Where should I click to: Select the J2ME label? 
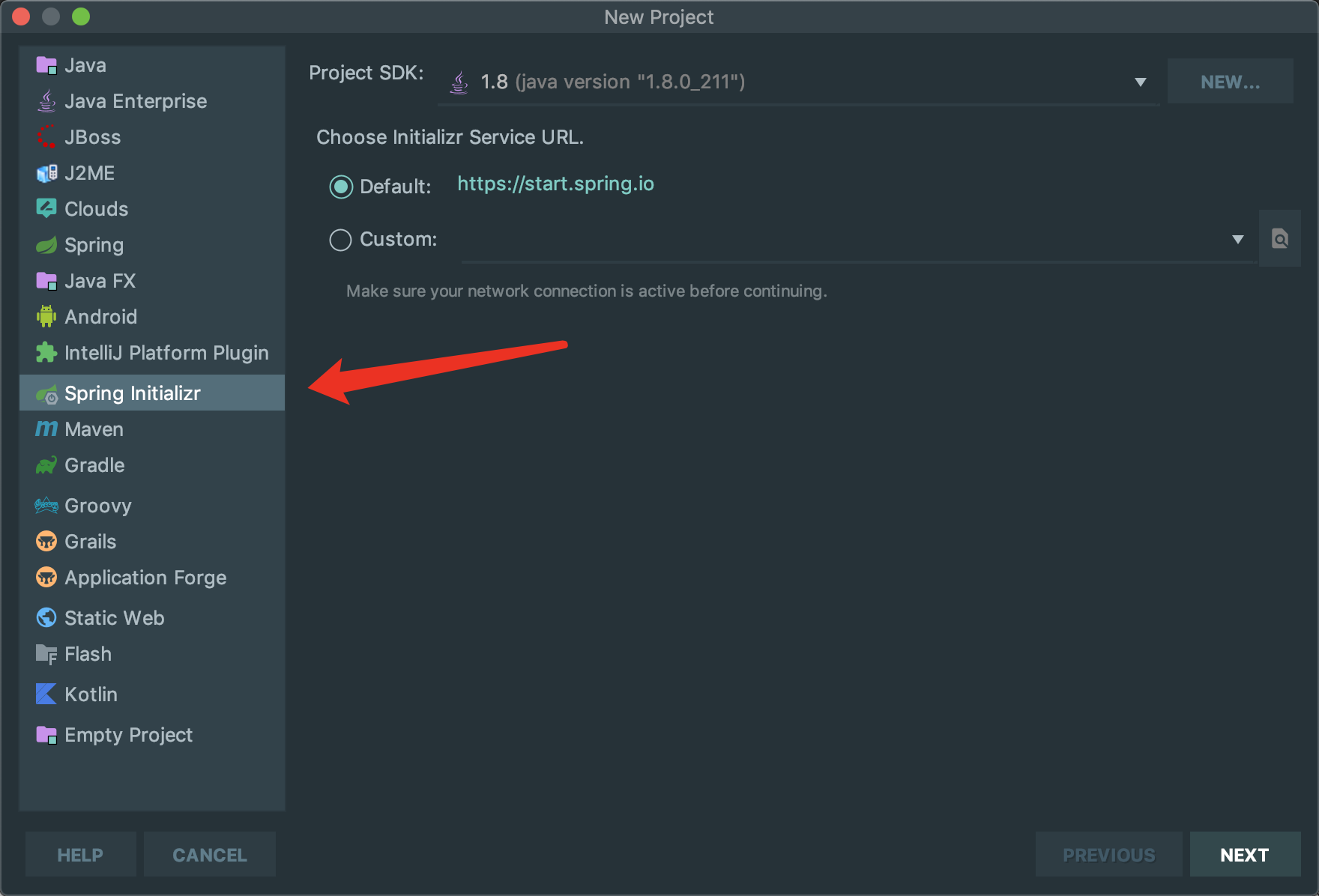click(89, 173)
